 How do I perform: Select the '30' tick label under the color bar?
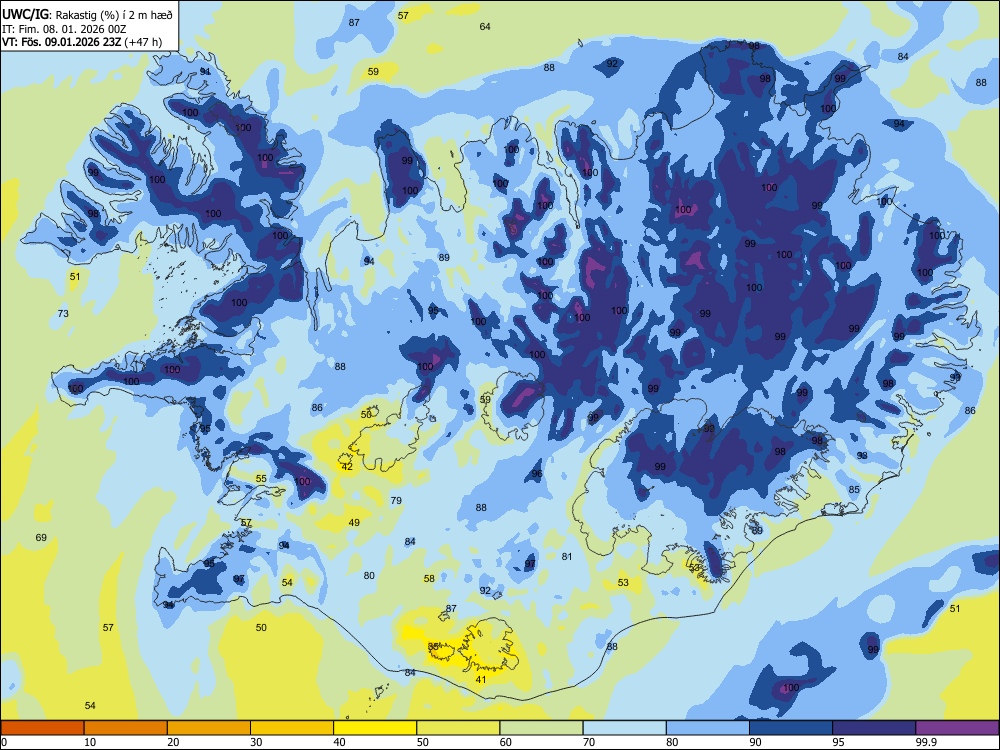click(256, 742)
